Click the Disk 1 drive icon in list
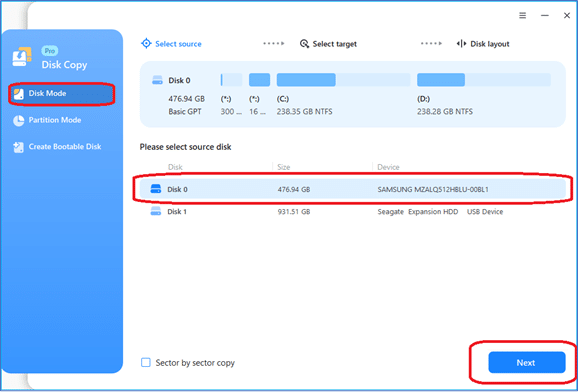Image resolution: width=578 pixels, height=392 pixels. 156,212
